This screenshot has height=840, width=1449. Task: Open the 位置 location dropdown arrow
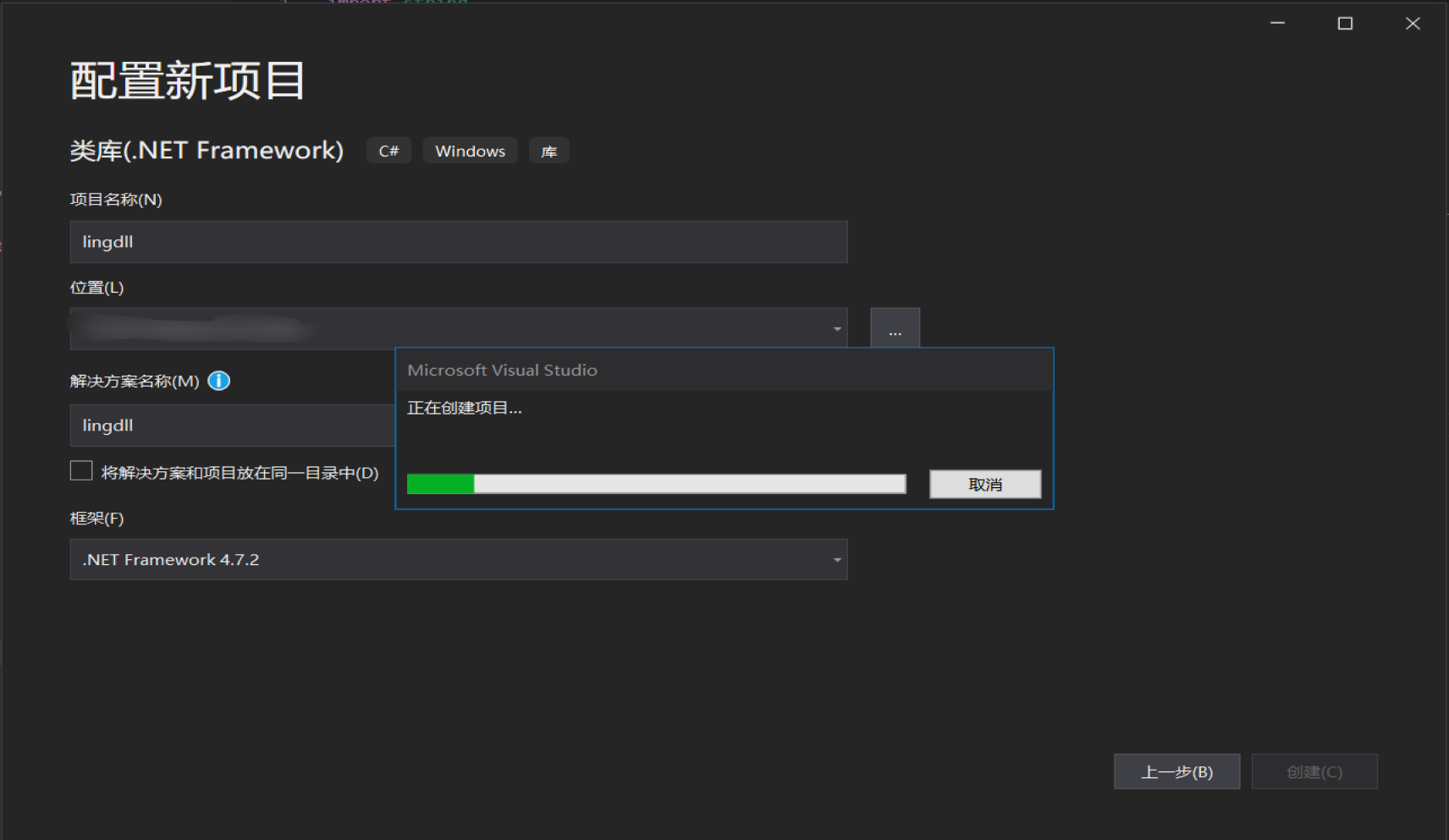(x=837, y=329)
